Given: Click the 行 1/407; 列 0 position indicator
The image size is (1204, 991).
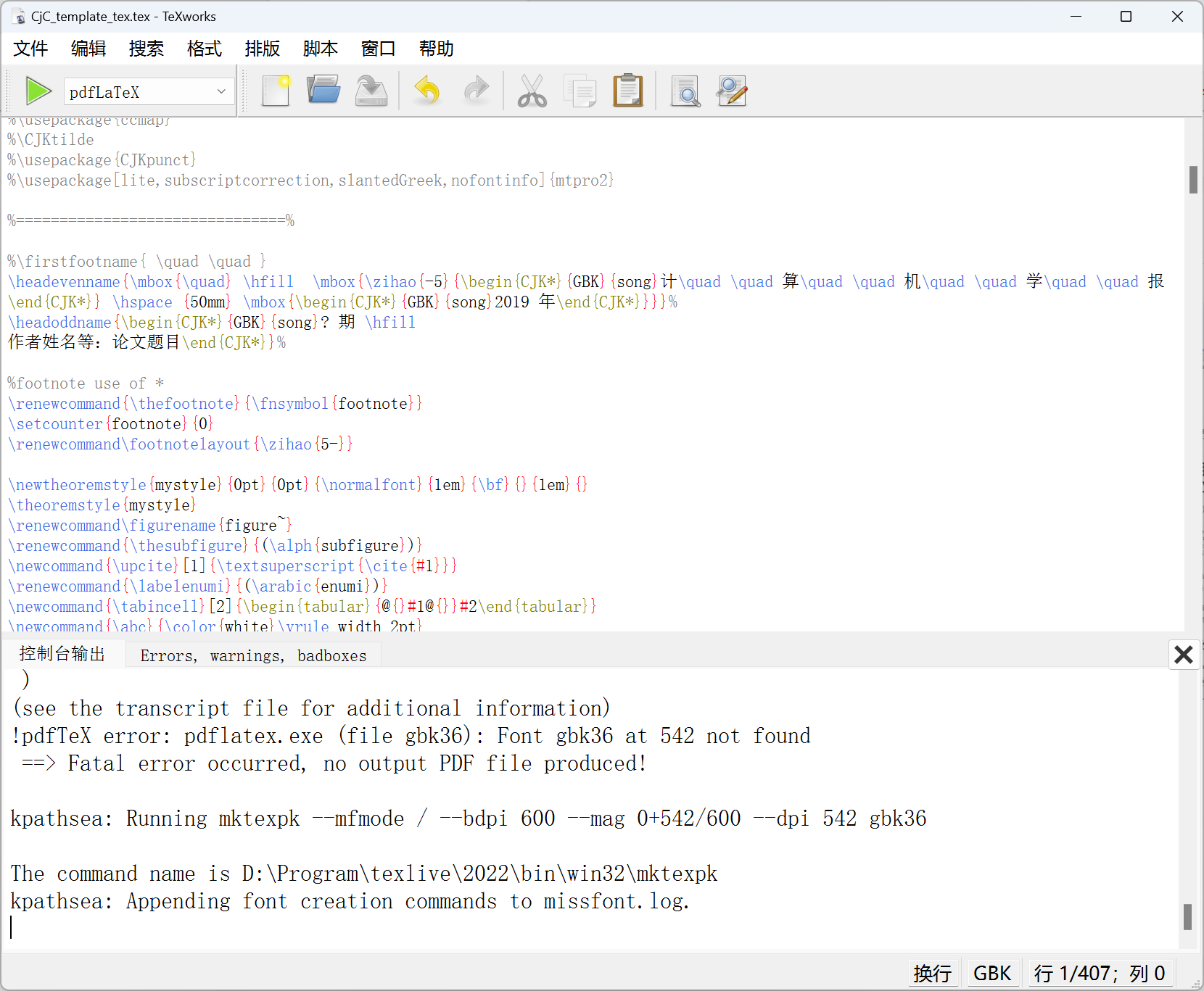Looking at the screenshot, I should point(1100,973).
